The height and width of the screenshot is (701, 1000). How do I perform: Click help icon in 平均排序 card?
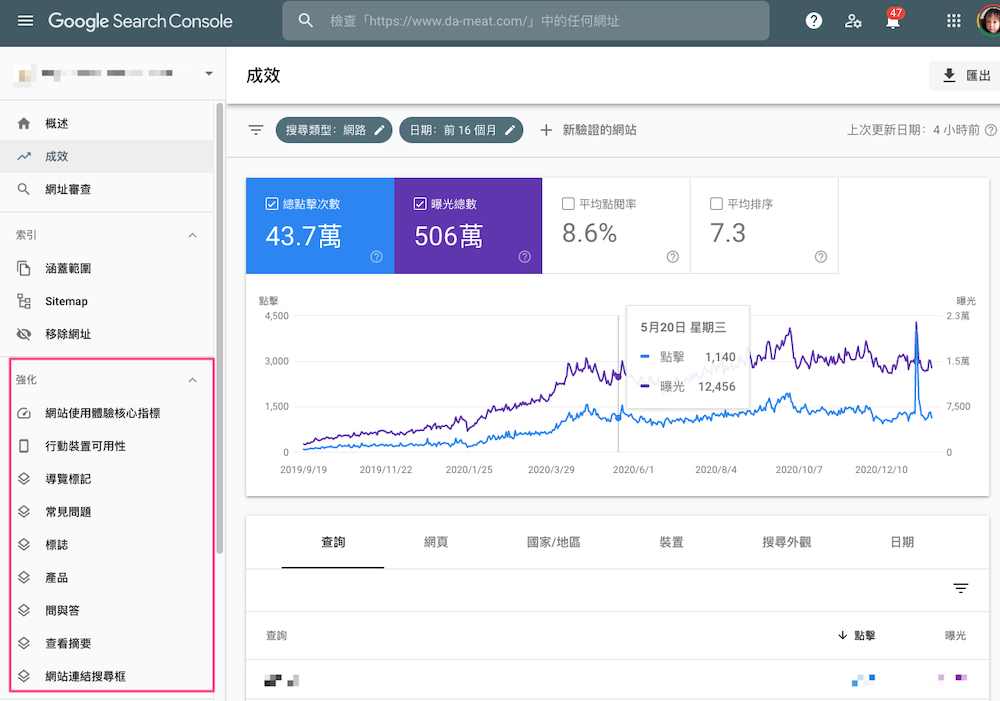pyautogui.click(x=821, y=256)
